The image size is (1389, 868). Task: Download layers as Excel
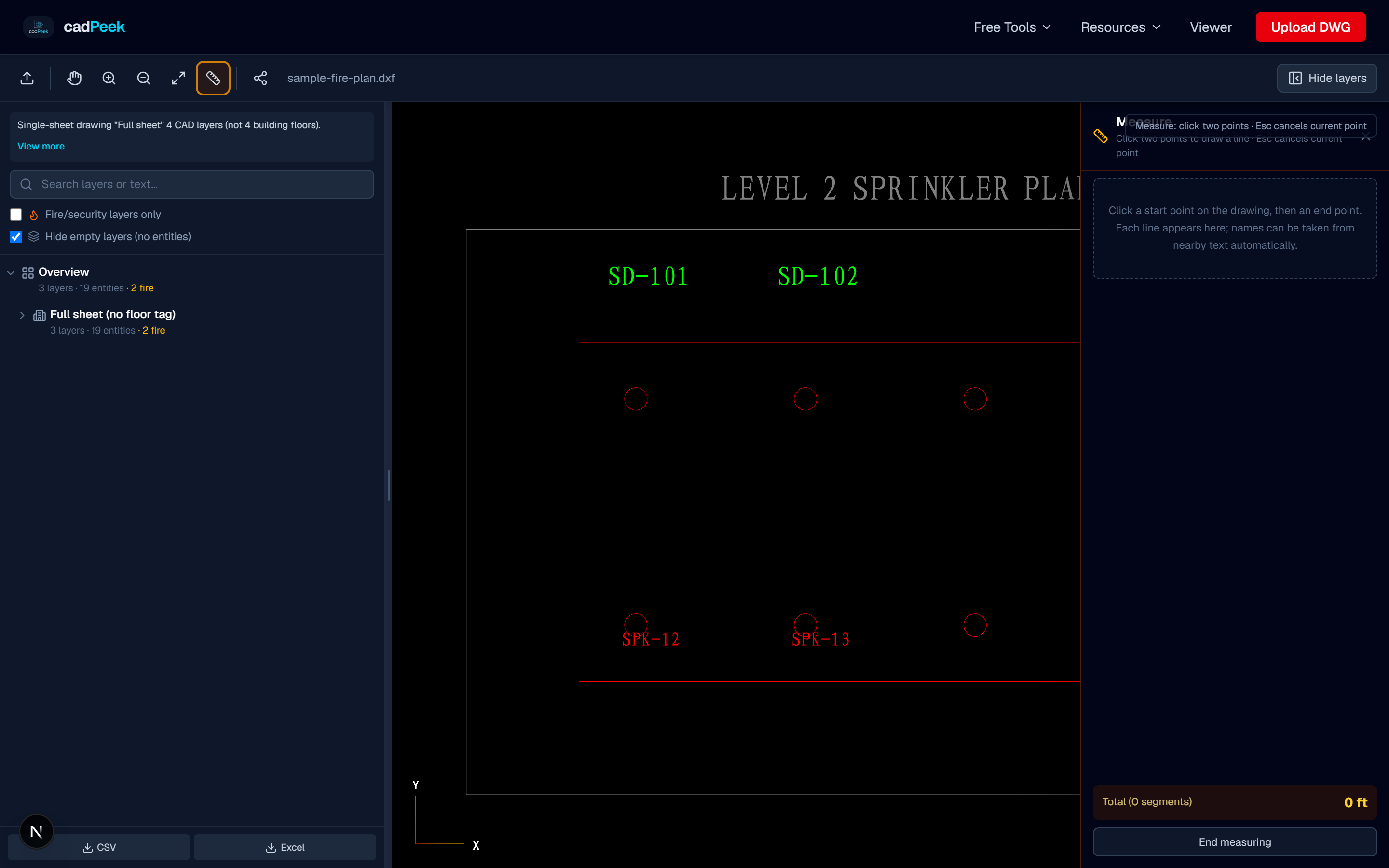285,847
